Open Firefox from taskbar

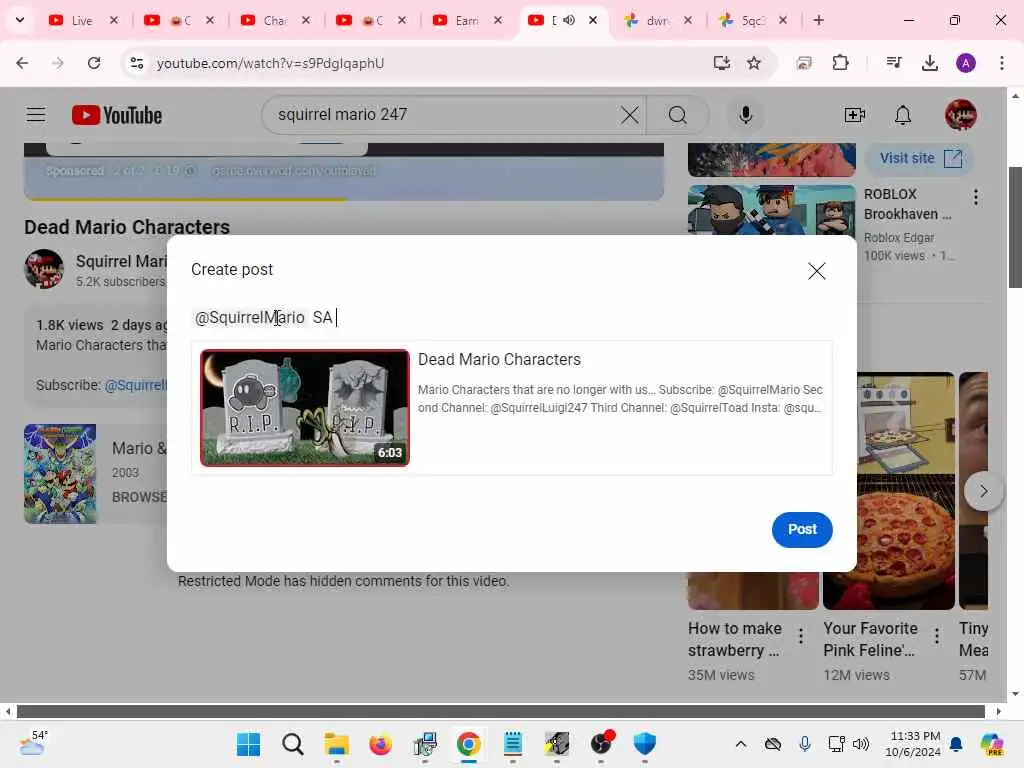tap(381, 744)
